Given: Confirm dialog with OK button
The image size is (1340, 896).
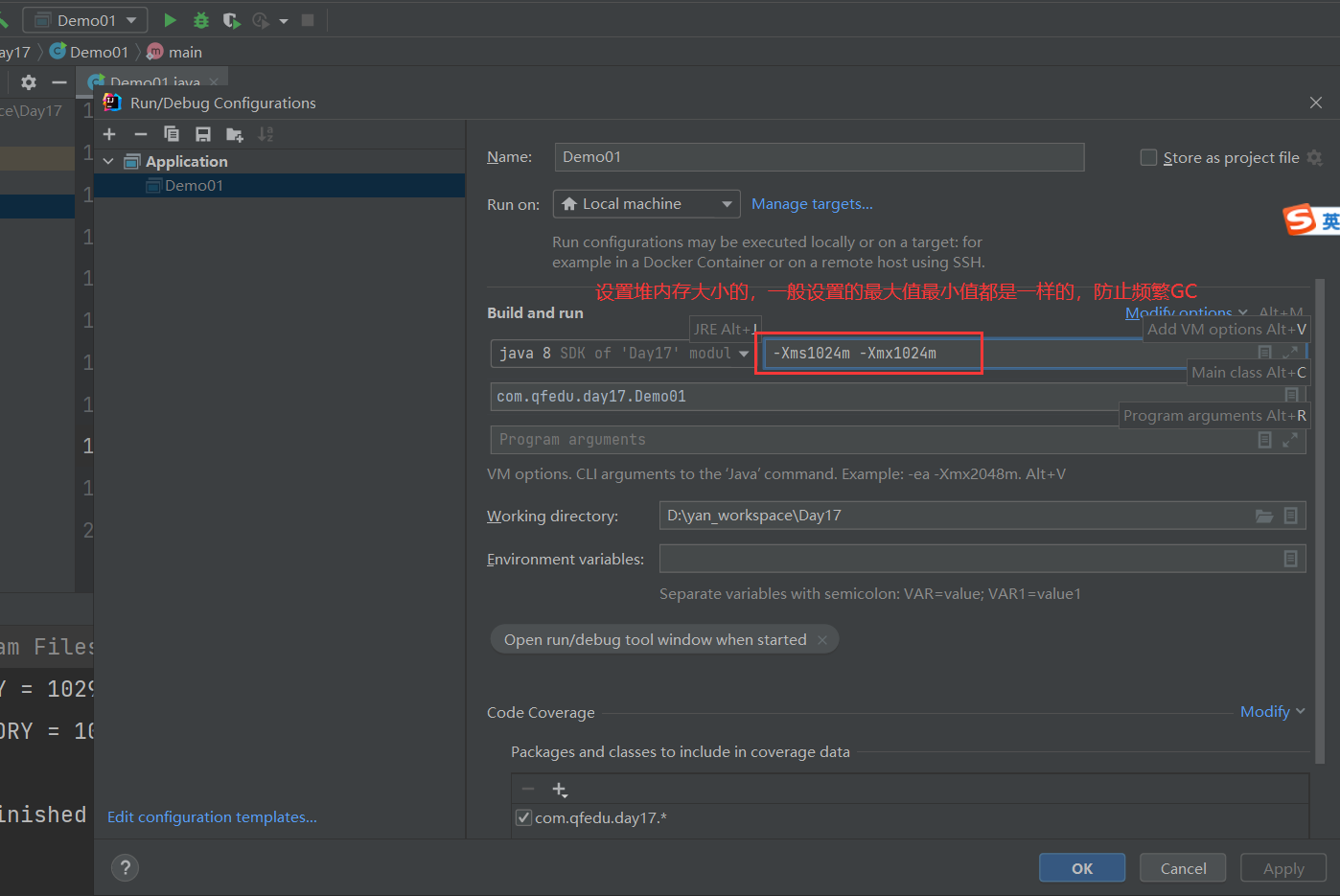Looking at the screenshot, I should coord(1082,868).
